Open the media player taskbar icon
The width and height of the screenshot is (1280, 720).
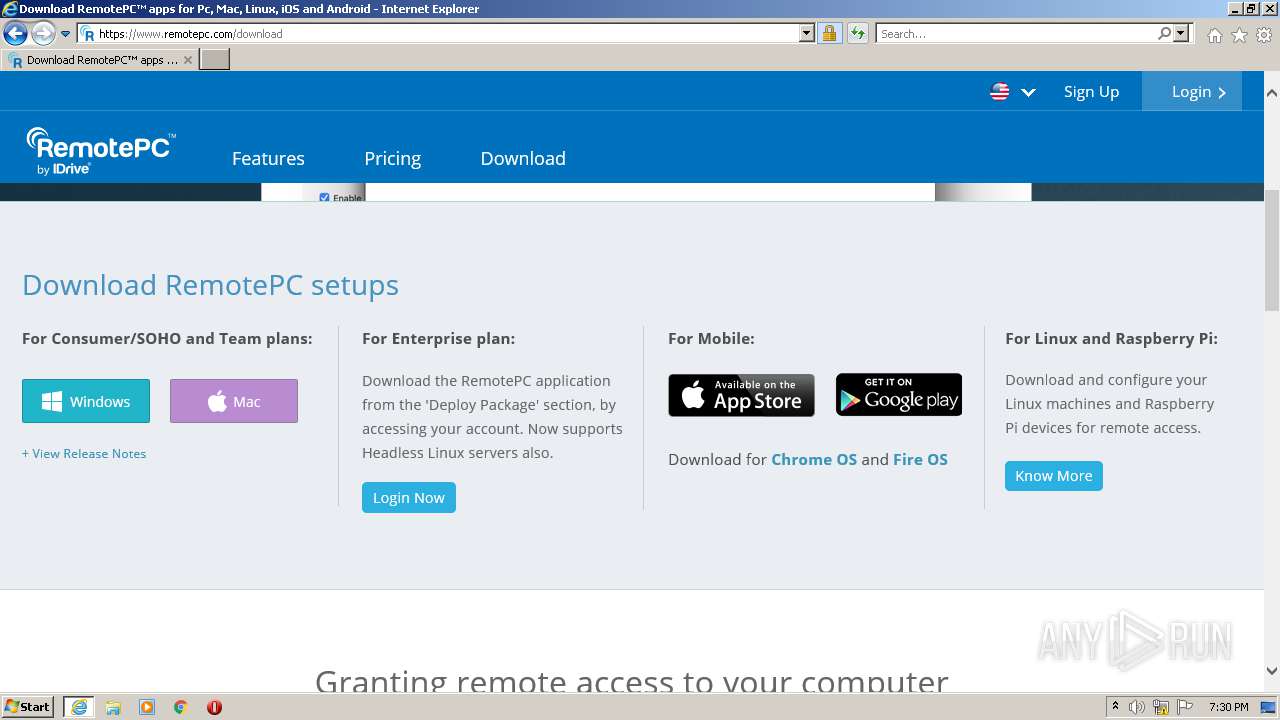147,707
